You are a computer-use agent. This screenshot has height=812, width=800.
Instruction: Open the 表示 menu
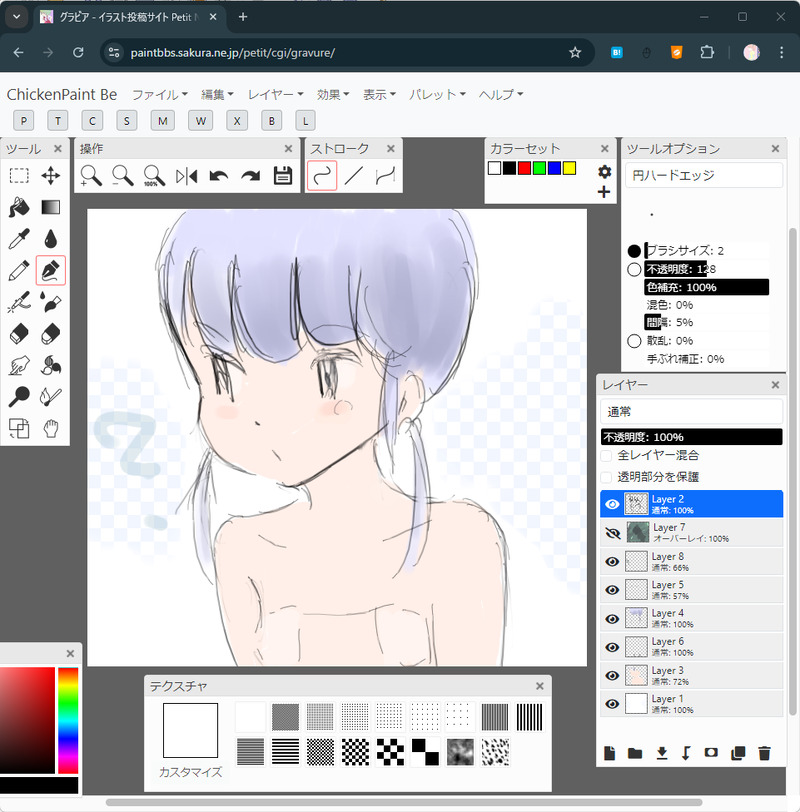pyautogui.click(x=379, y=95)
